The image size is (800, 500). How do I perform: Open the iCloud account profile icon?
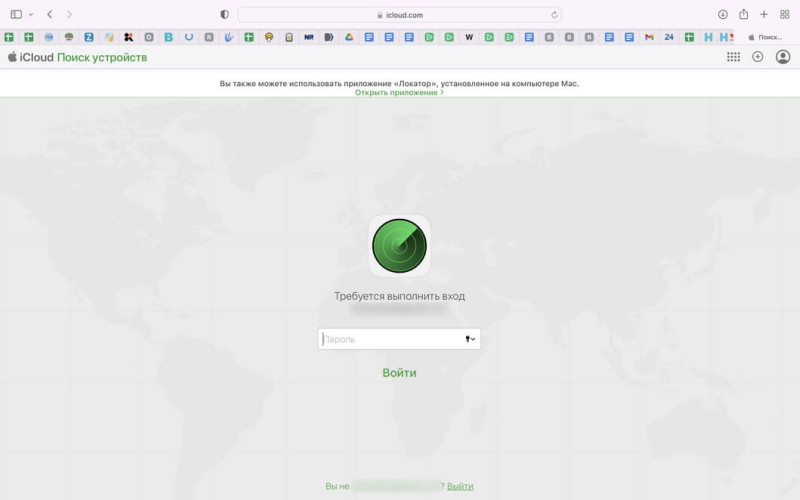[783, 57]
